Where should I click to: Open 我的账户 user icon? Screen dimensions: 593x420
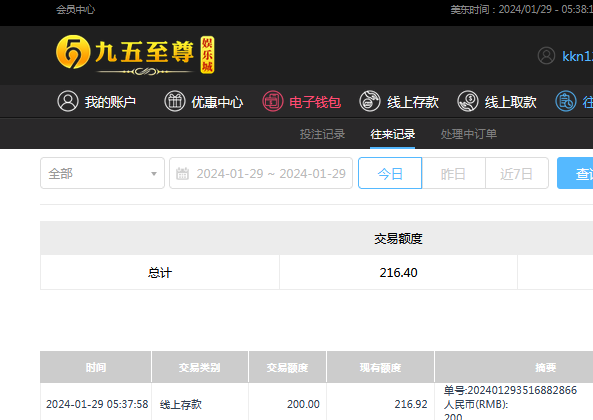pos(68,101)
